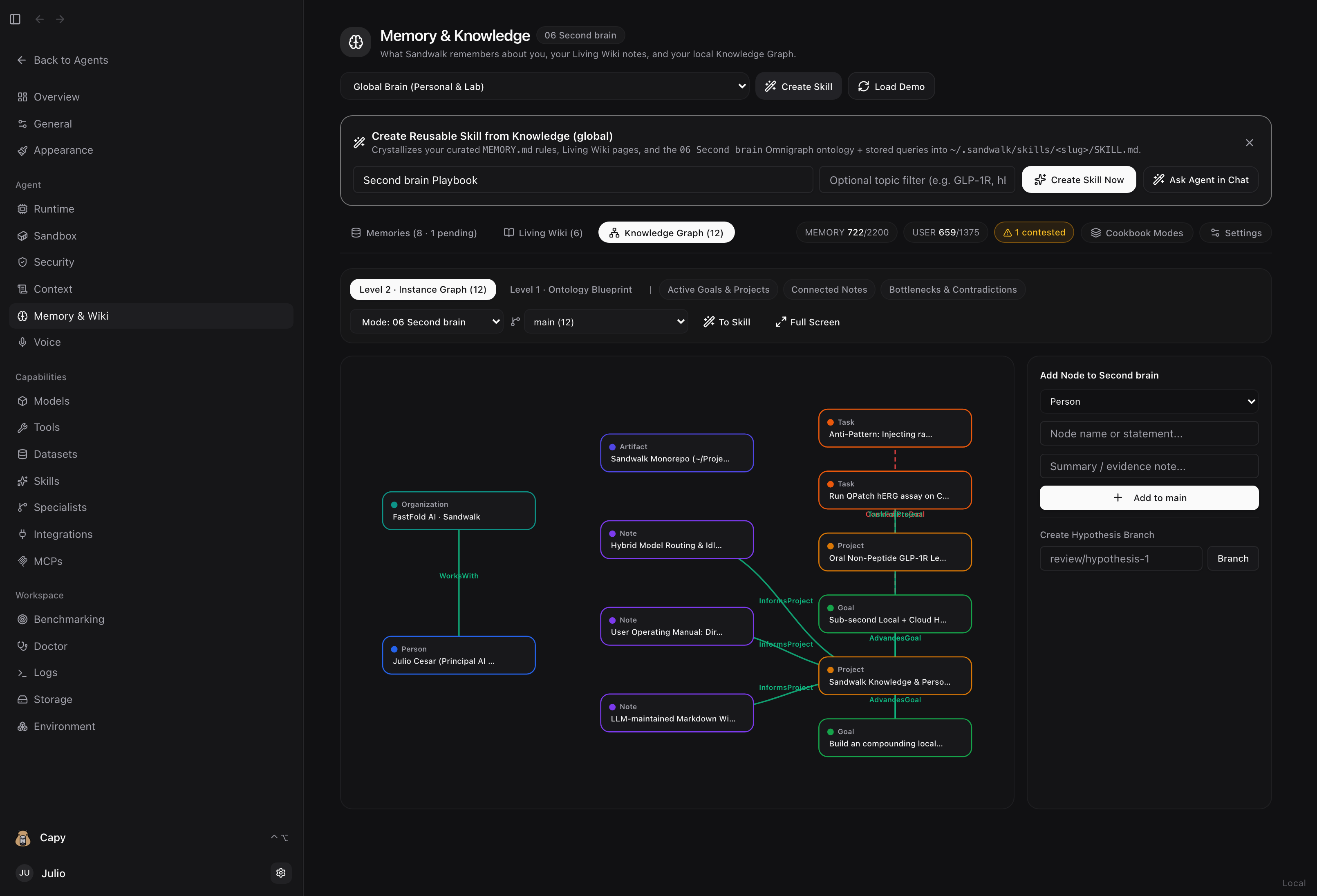Open Cookbook Modes
This screenshot has width=1317, height=896.
pos(1136,233)
